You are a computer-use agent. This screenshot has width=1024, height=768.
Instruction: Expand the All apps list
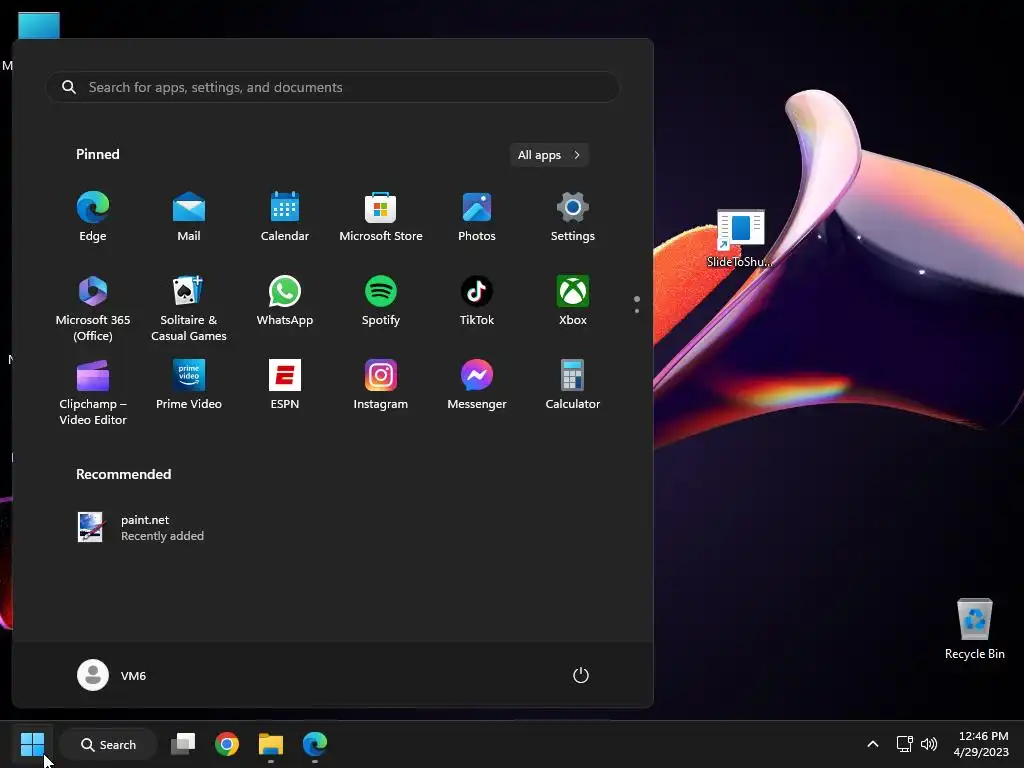(x=549, y=155)
